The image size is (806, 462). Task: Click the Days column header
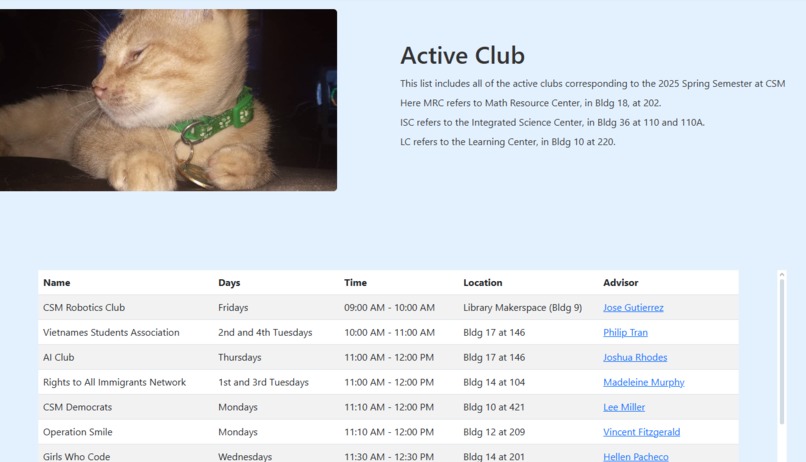[229, 283]
